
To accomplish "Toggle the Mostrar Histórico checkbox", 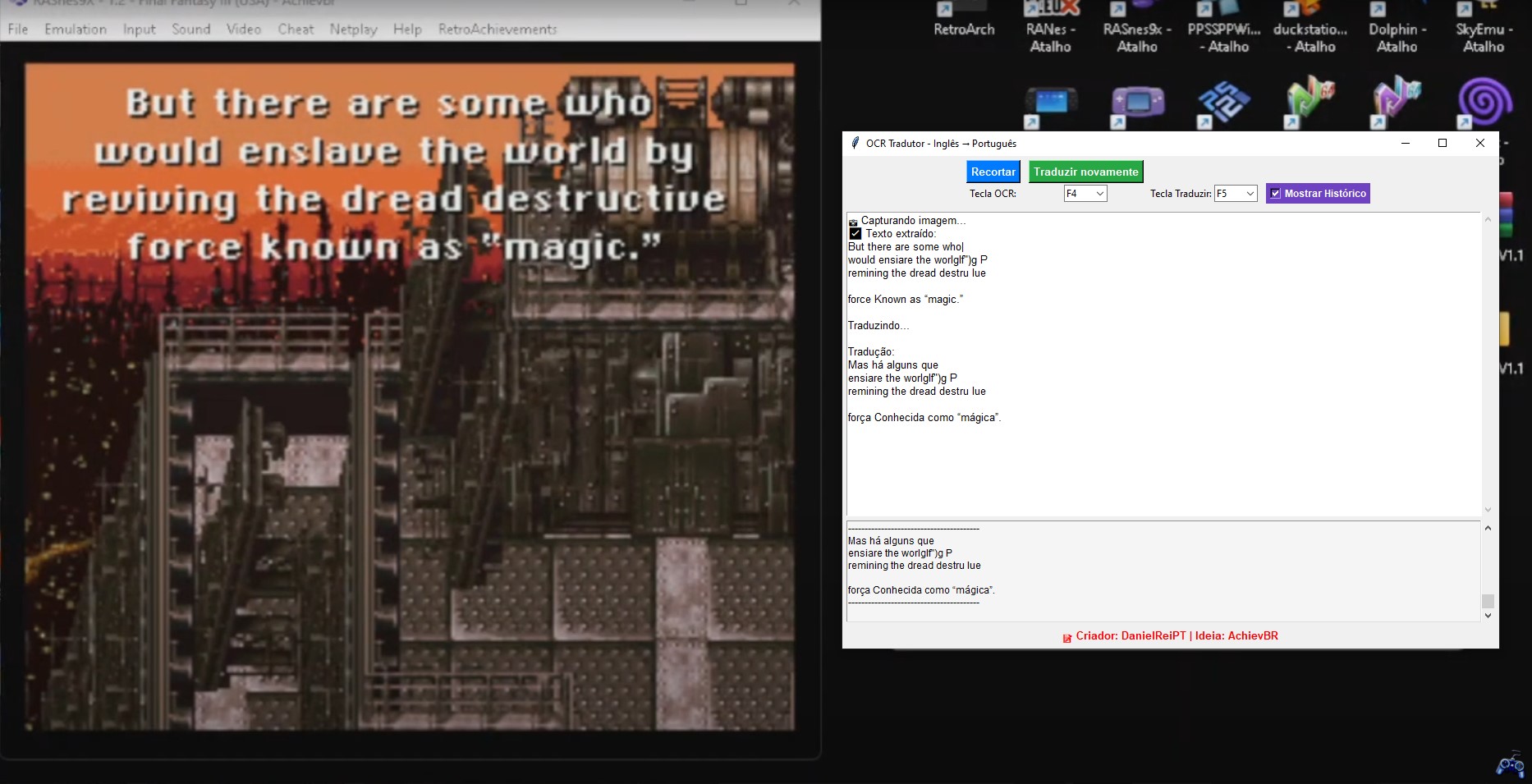I will (x=1275, y=194).
